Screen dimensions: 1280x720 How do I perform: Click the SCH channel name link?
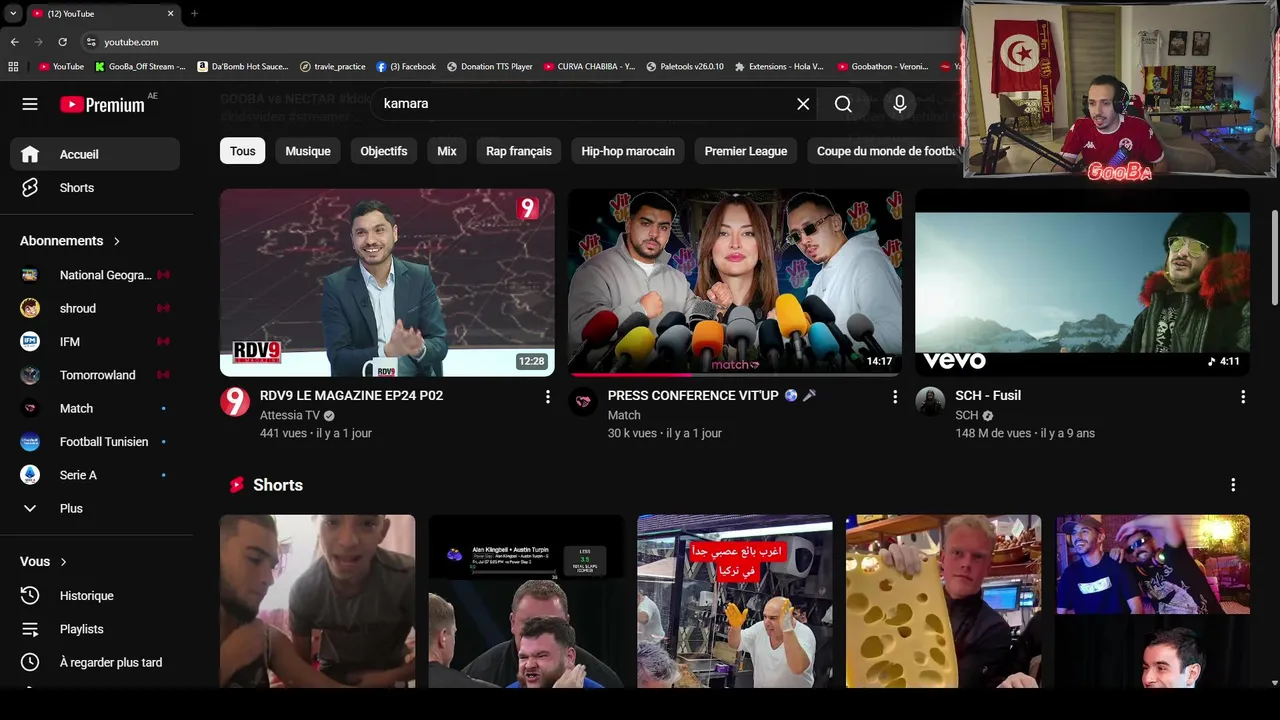point(966,415)
